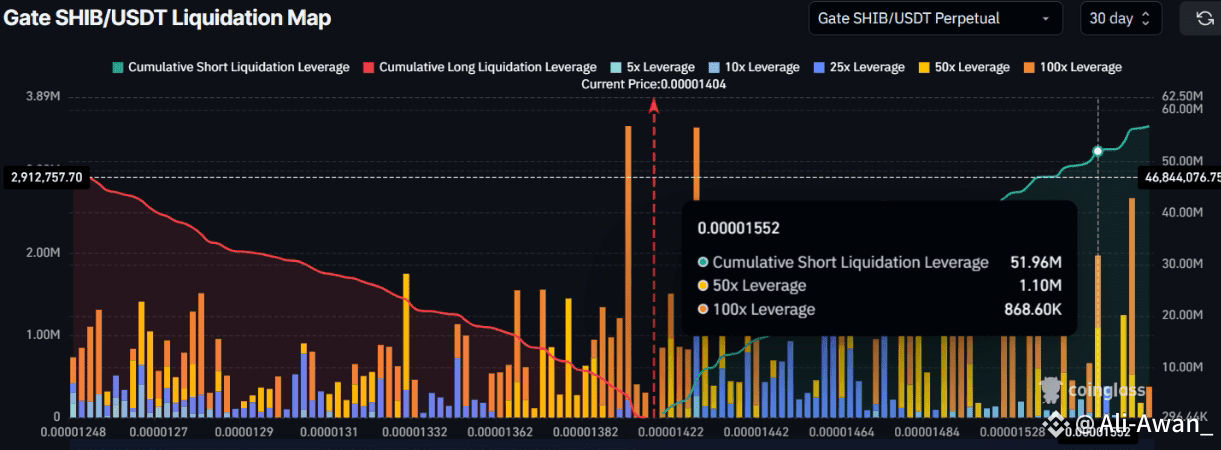The image size is (1221, 450).
Task: Click the 0.00001382 x-axis label
Action: point(584,432)
